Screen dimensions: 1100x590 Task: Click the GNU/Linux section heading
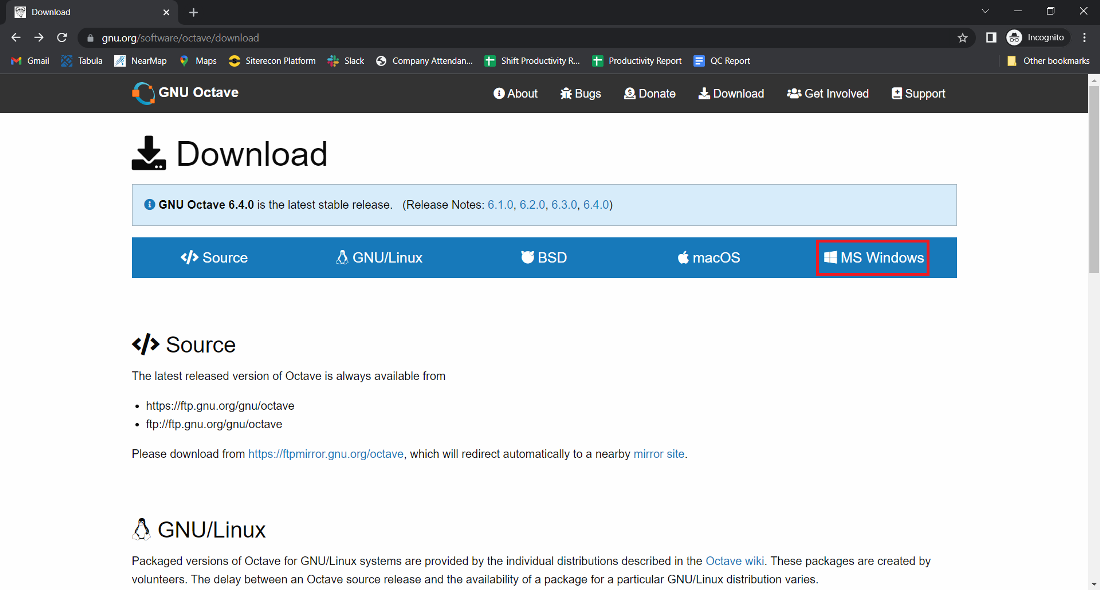199,530
